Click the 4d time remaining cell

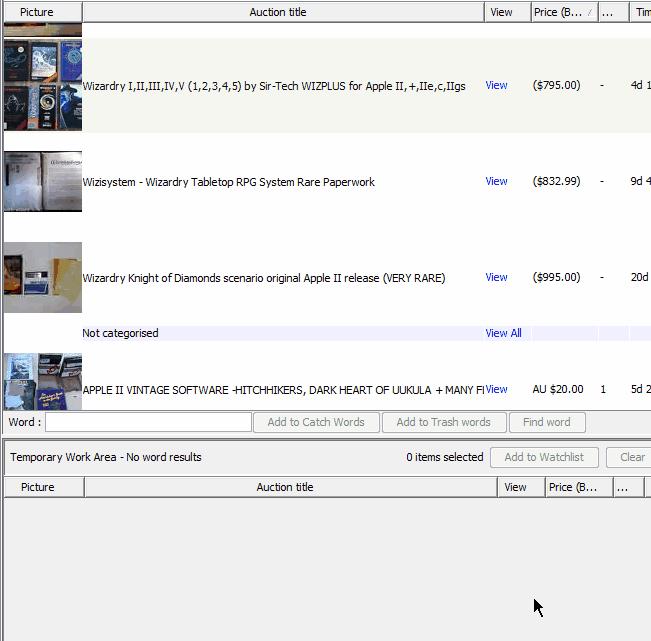point(640,85)
